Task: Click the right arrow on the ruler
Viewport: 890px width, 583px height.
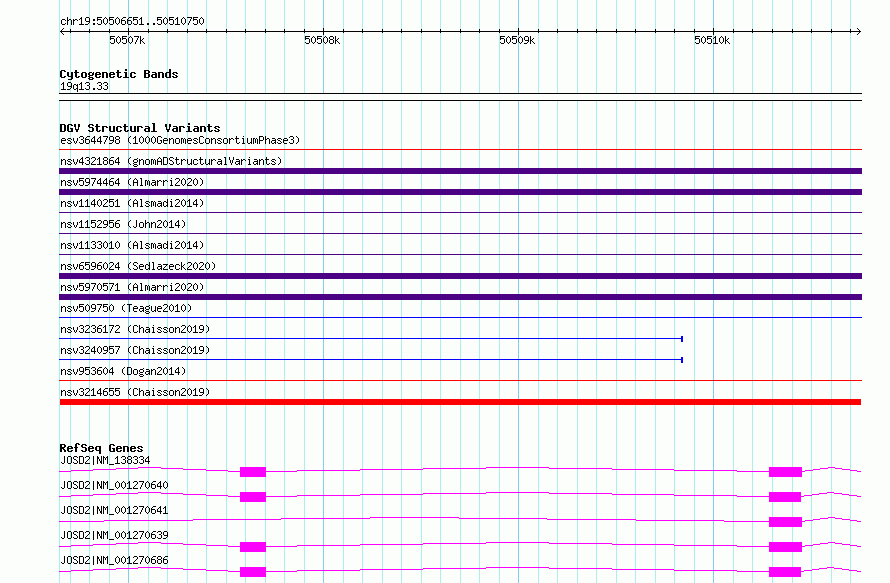Action: click(858, 31)
